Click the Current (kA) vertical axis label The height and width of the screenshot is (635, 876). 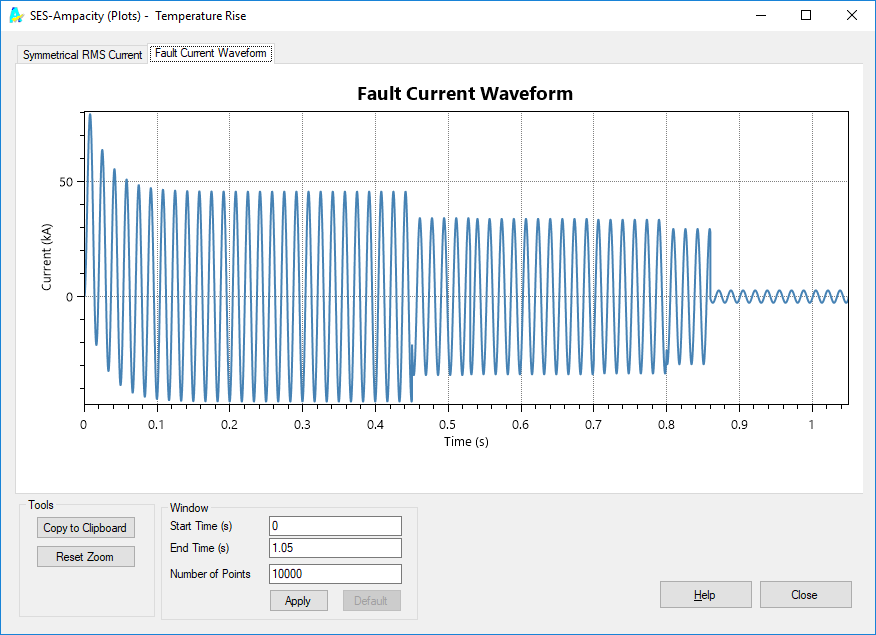46,258
